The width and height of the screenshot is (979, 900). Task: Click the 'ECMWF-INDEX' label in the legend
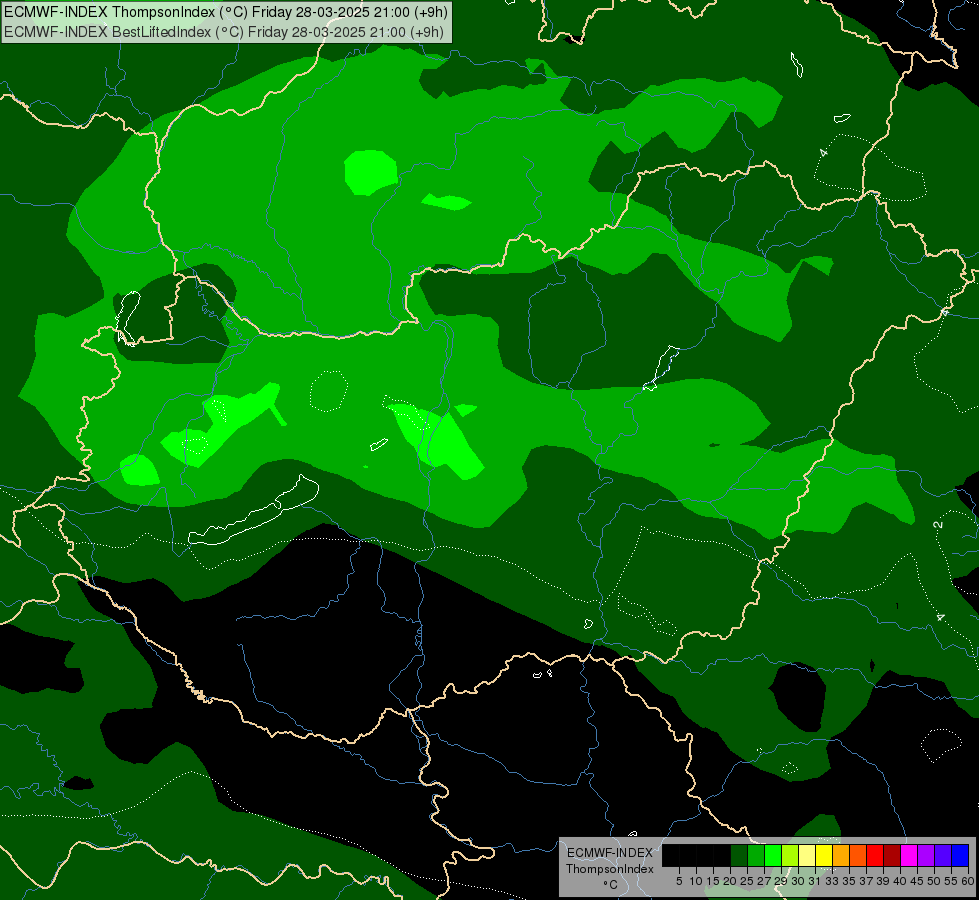[x=609, y=853]
